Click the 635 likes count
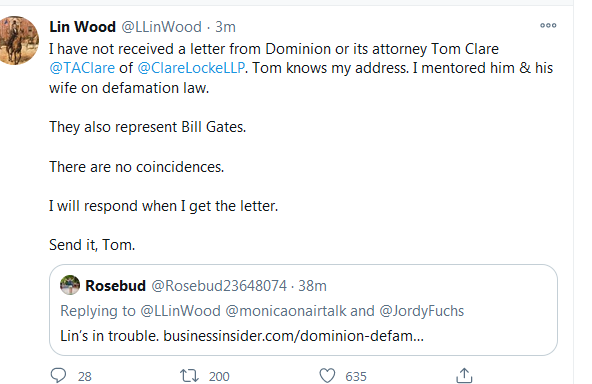Image resolution: width=592 pixels, height=384 pixels. 356,376
